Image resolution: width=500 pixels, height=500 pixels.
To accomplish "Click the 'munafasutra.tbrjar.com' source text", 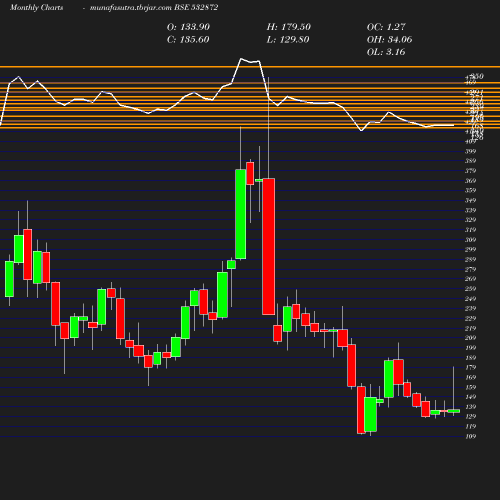I will [131, 7].
